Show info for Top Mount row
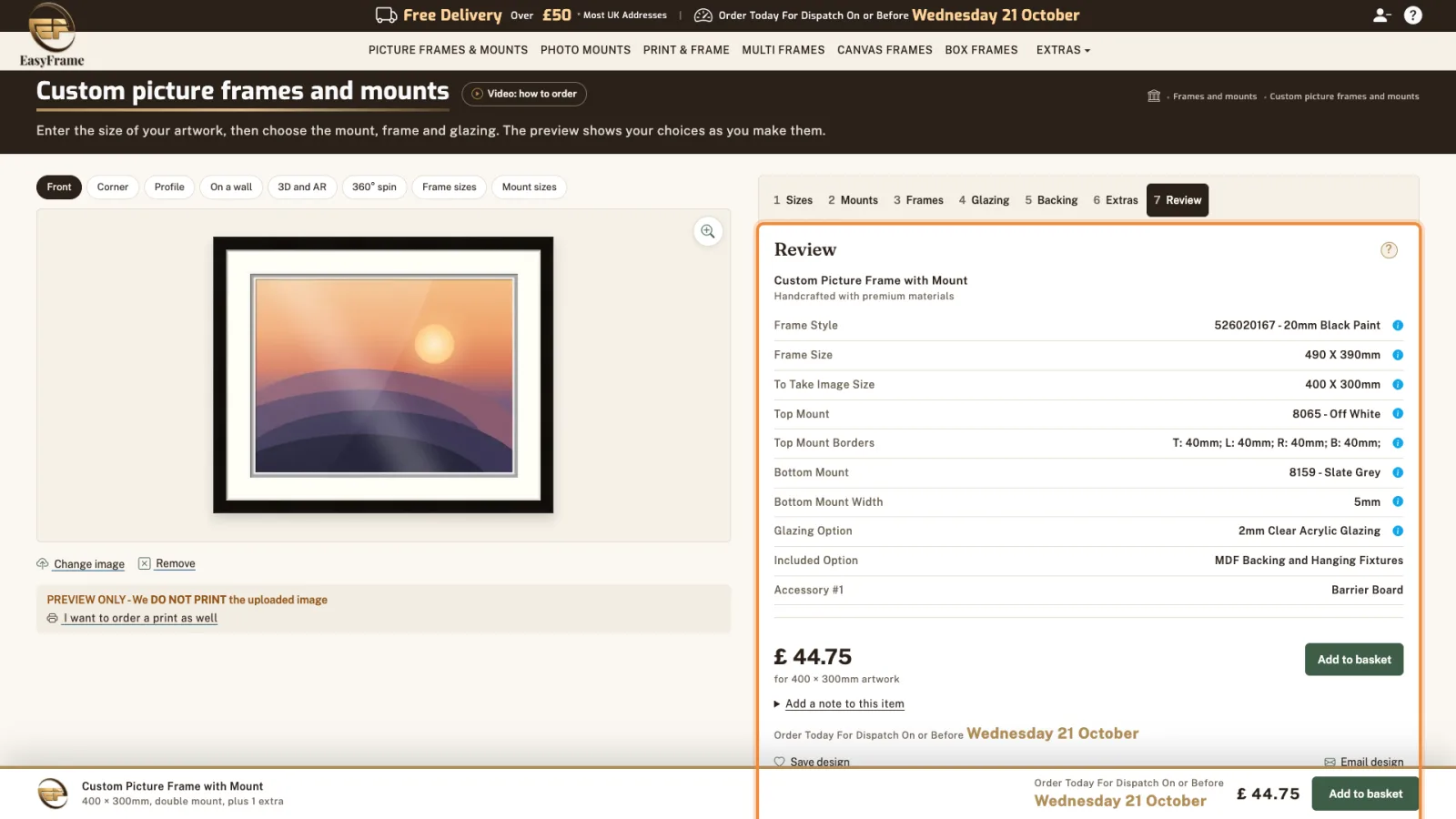The width and height of the screenshot is (1456, 819). [1398, 414]
